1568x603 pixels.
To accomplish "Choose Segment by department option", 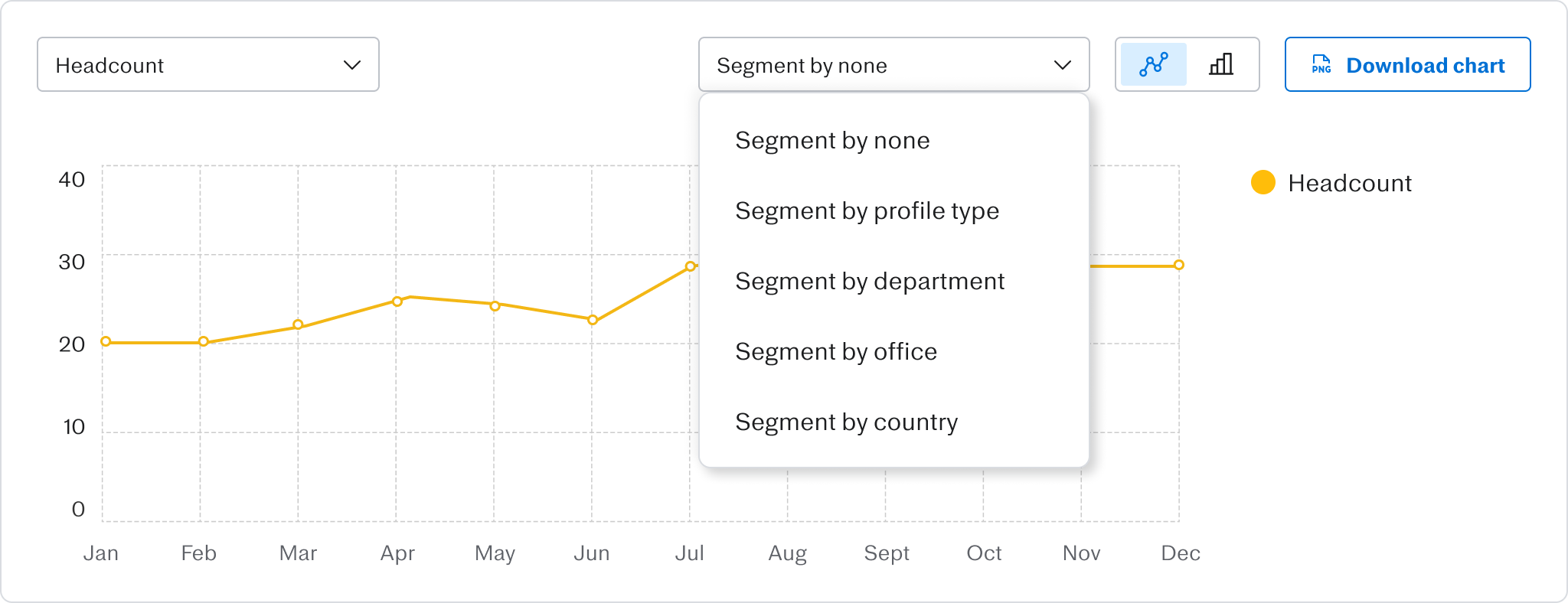I will pos(869,282).
